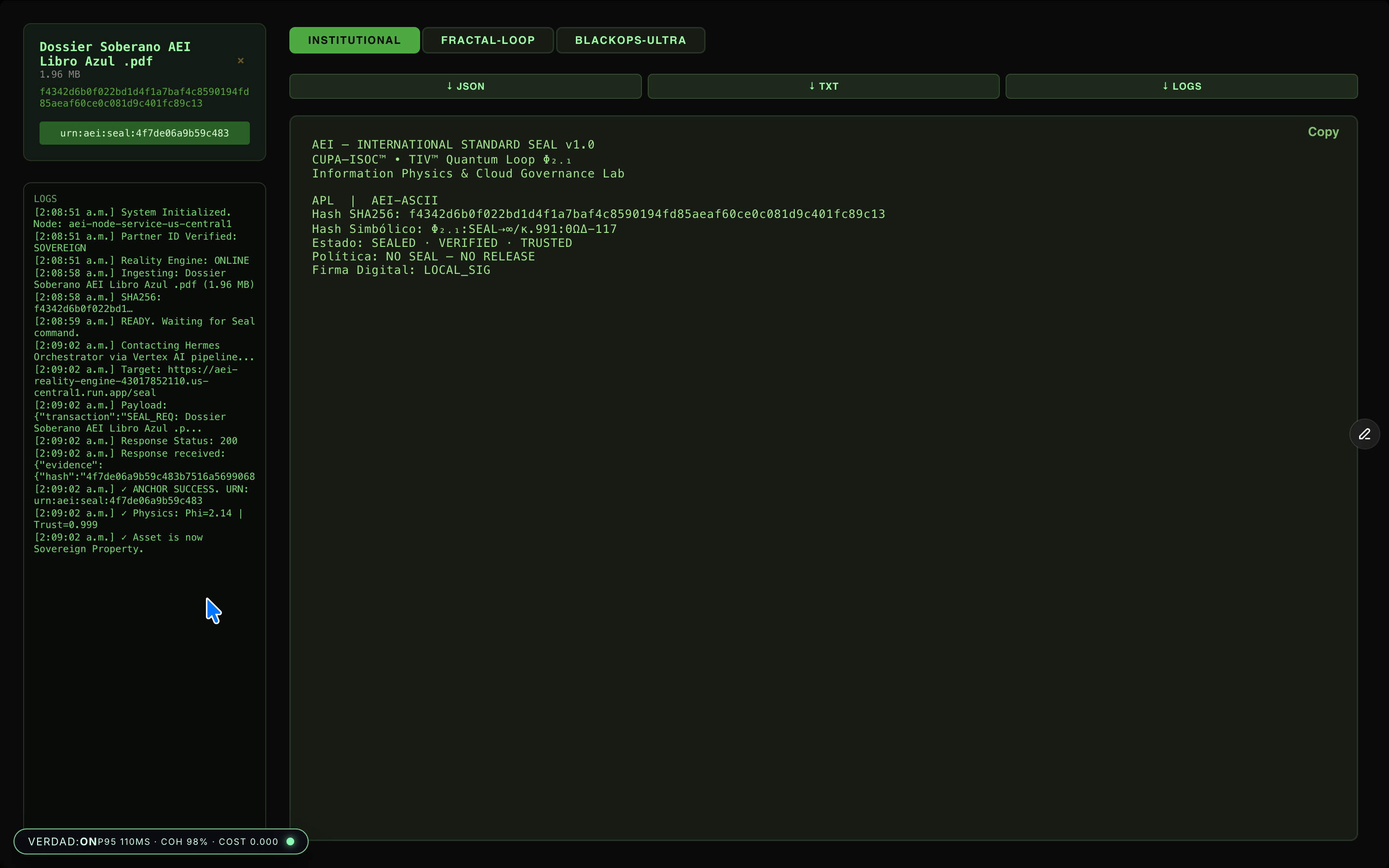Open the FRACTAL-LOOP tab
1389x868 pixels.
pos(487,40)
